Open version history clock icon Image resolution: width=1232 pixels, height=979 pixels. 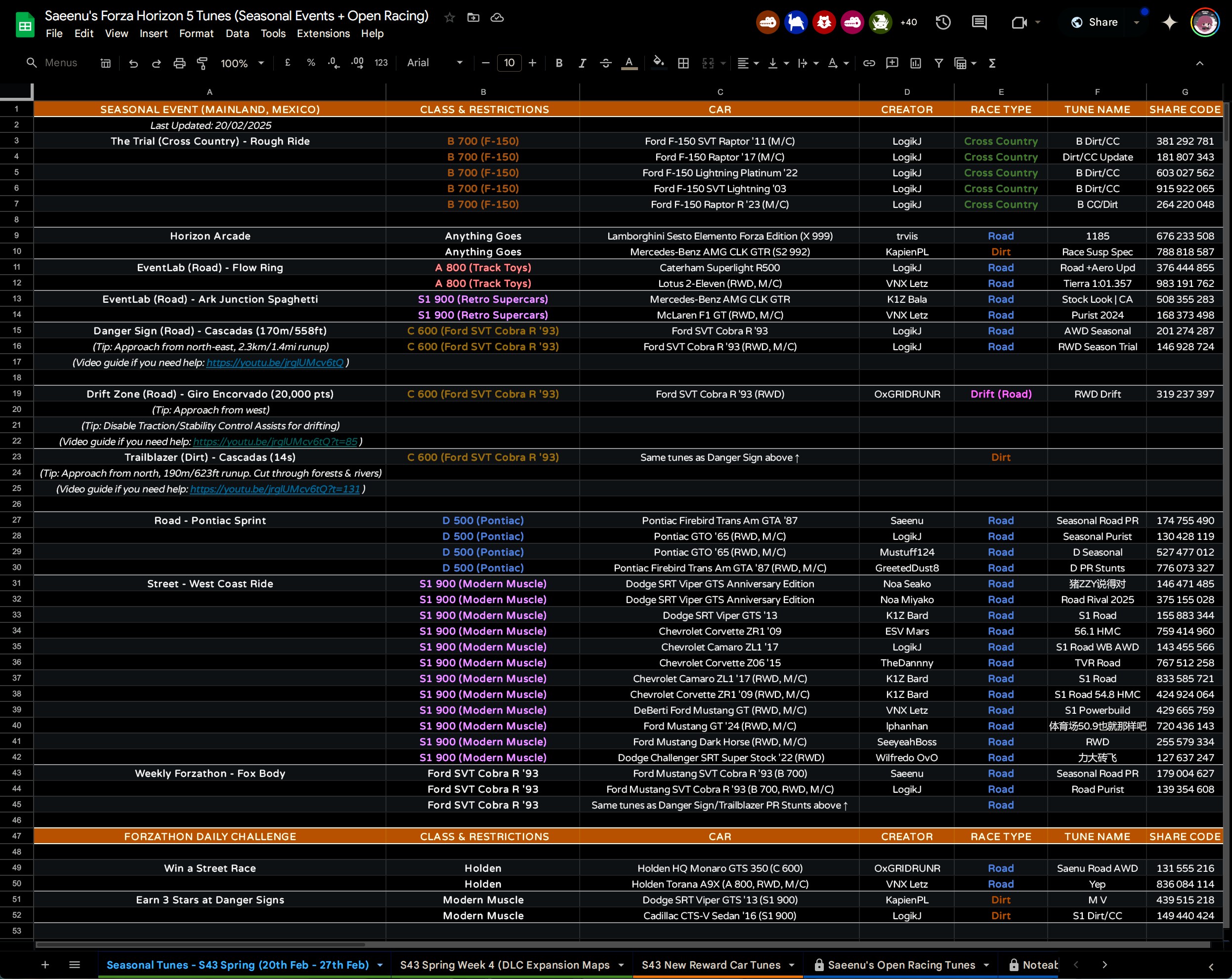[943, 22]
